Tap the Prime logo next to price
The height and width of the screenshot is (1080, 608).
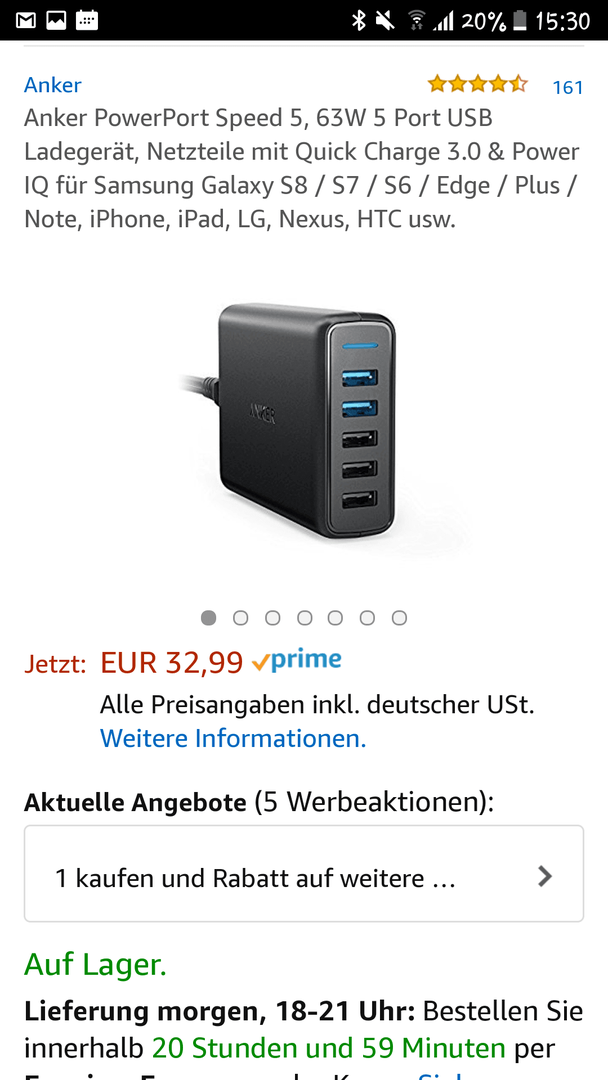296,661
